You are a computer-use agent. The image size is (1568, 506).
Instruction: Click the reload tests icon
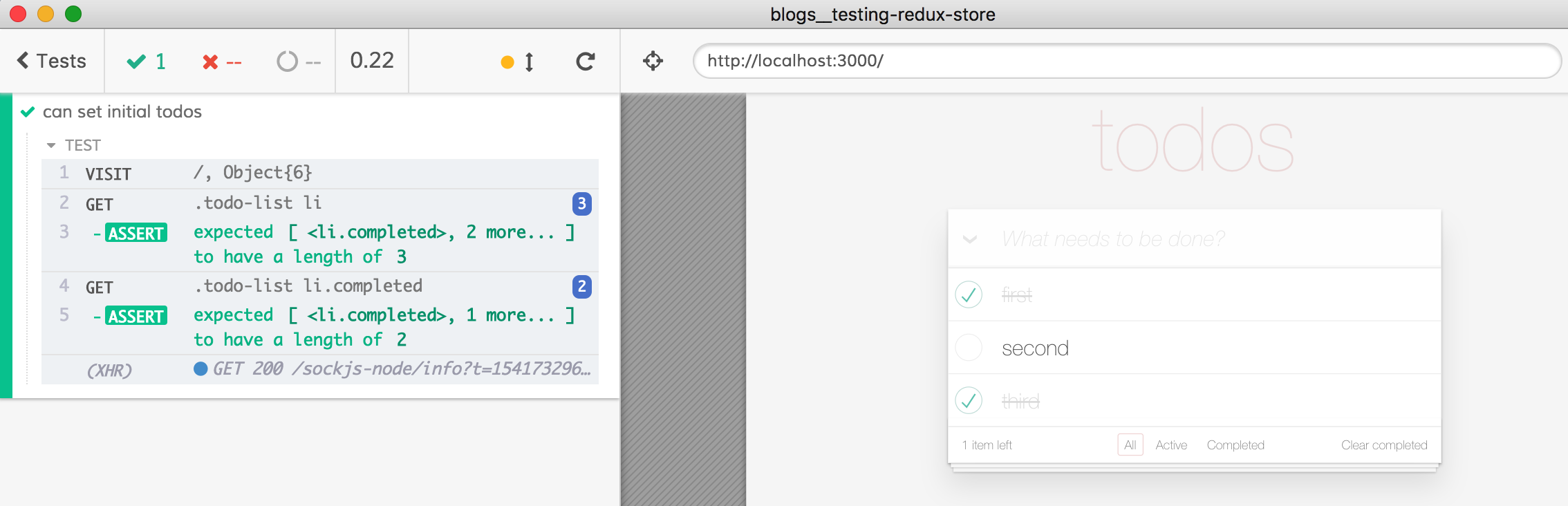point(585,62)
